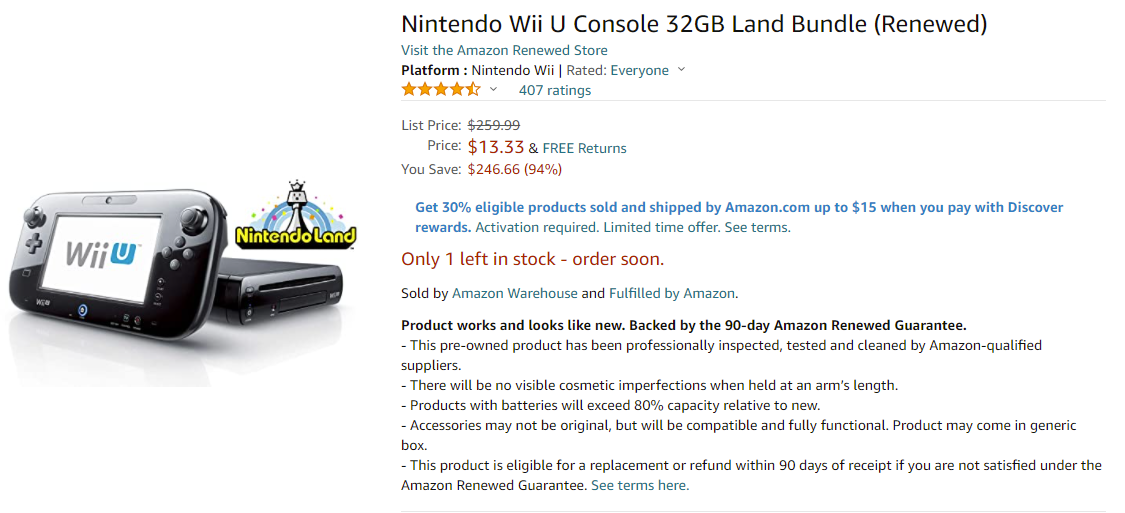
Task: Open the Amazon Warehouse seller link
Action: pos(514,293)
